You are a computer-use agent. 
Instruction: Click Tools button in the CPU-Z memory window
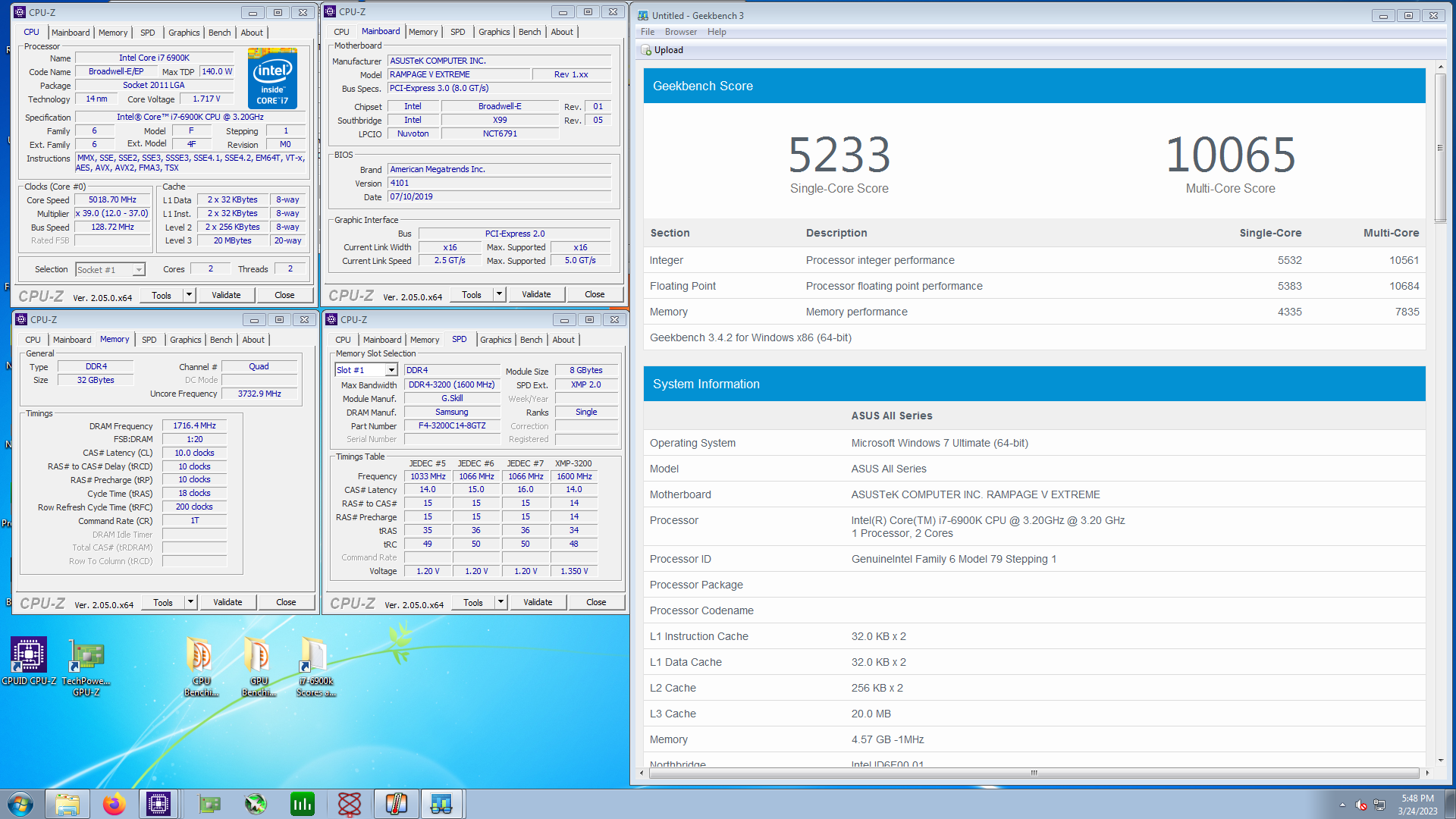pos(163,602)
